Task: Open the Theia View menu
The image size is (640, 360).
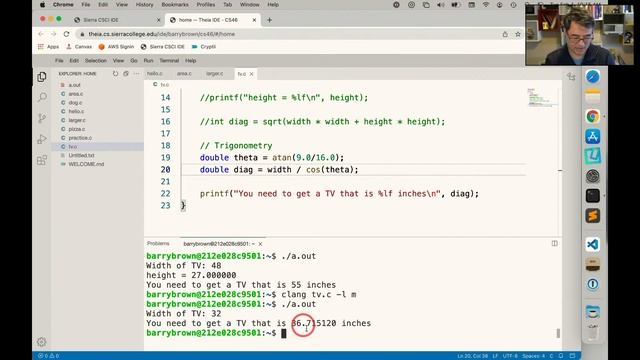Action: (x=118, y=60)
